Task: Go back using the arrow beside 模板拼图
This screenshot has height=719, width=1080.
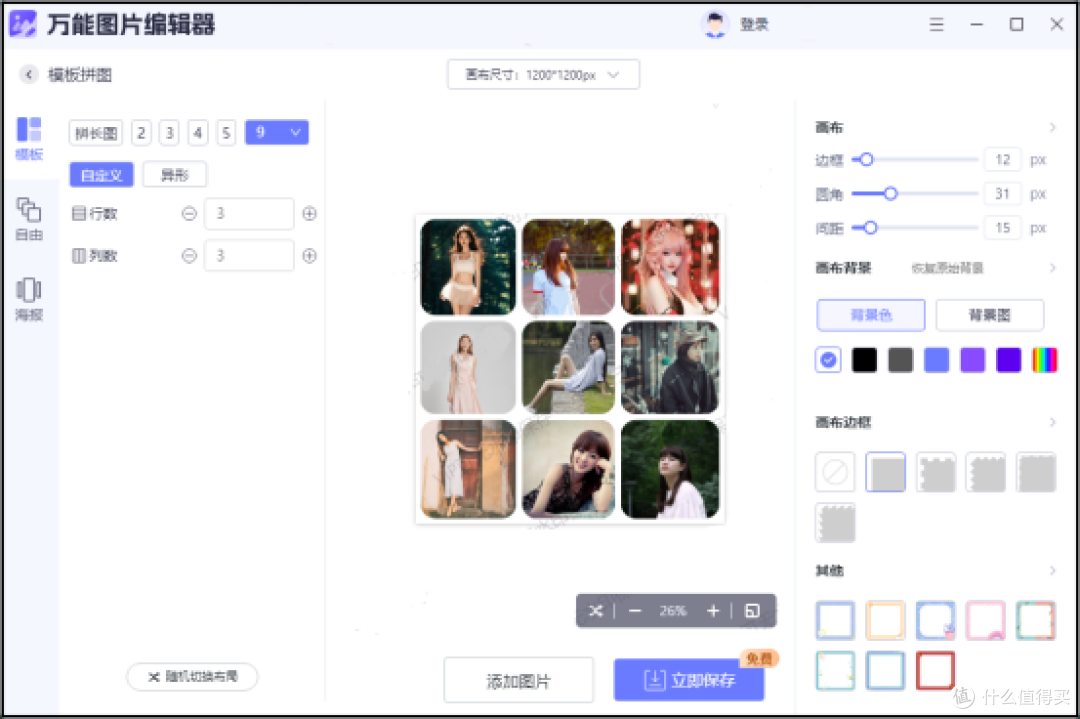Action: [28, 74]
